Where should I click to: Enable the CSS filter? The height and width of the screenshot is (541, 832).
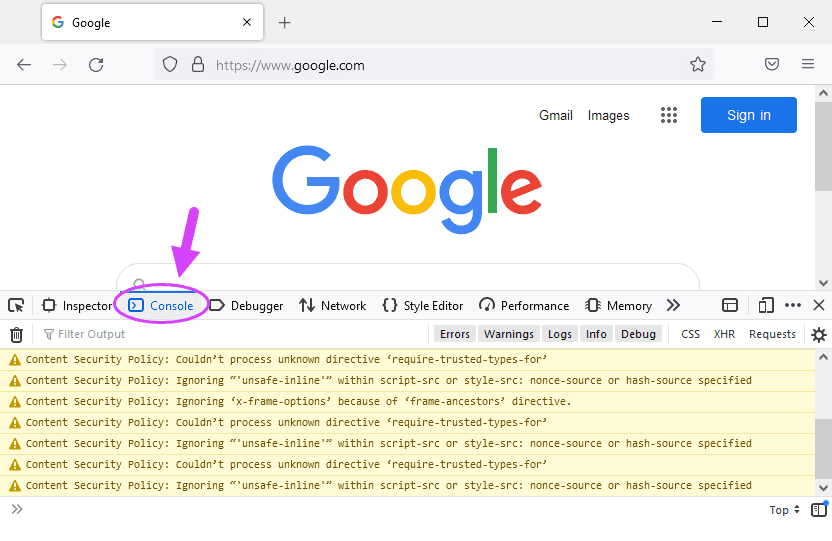click(690, 334)
